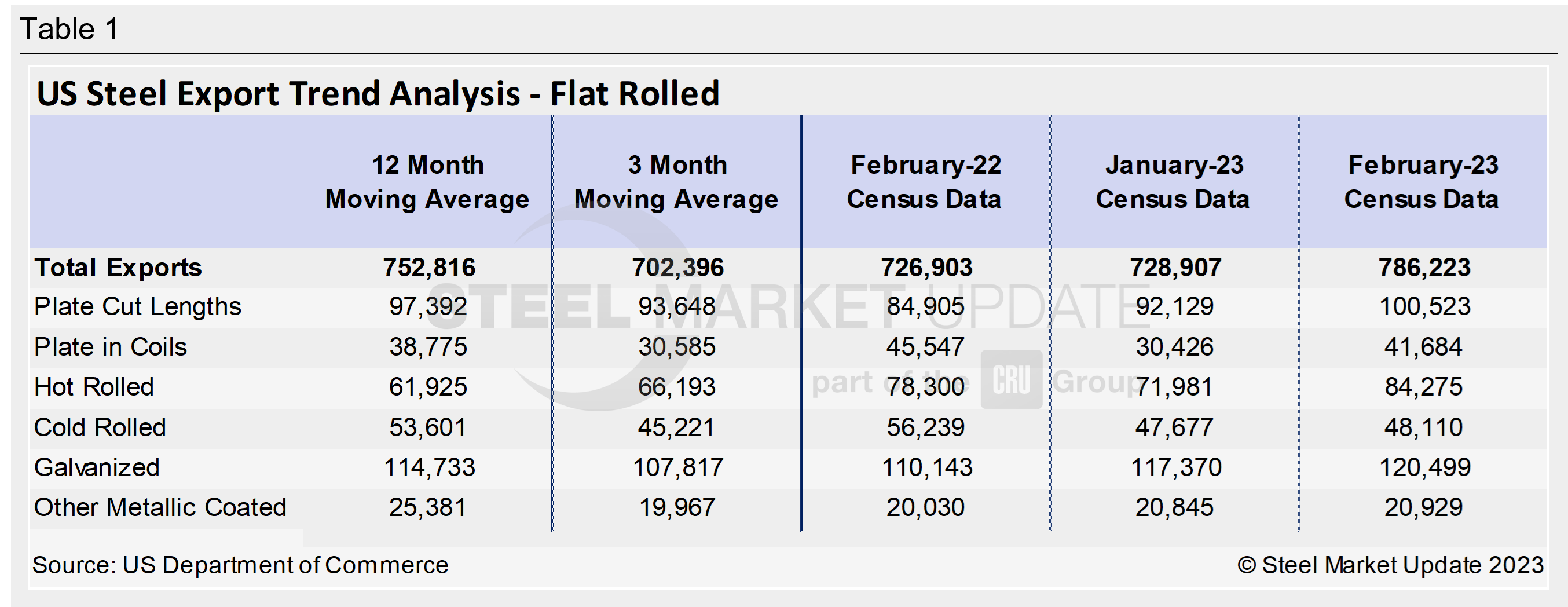Select the "Galvanized" row label
Viewport: 1568px width, 607px height.
pyautogui.click(x=97, y=467)
